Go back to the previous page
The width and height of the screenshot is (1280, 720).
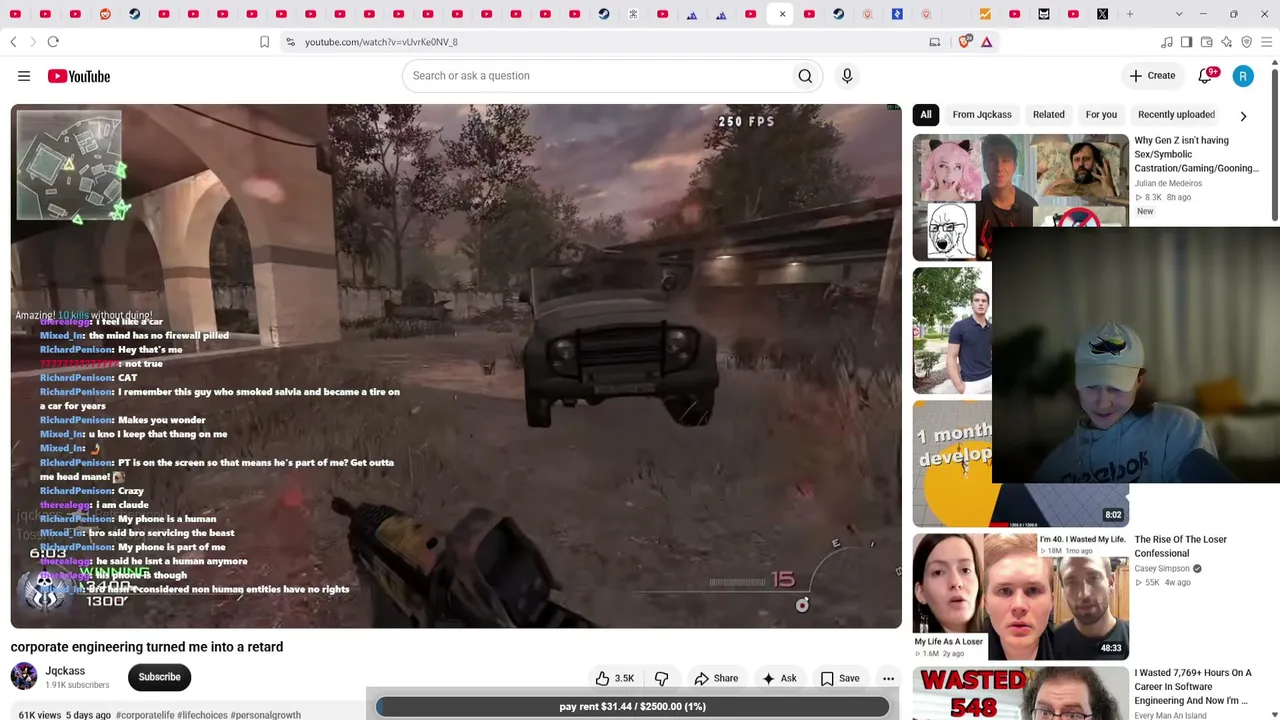click(x=13, y=42)
